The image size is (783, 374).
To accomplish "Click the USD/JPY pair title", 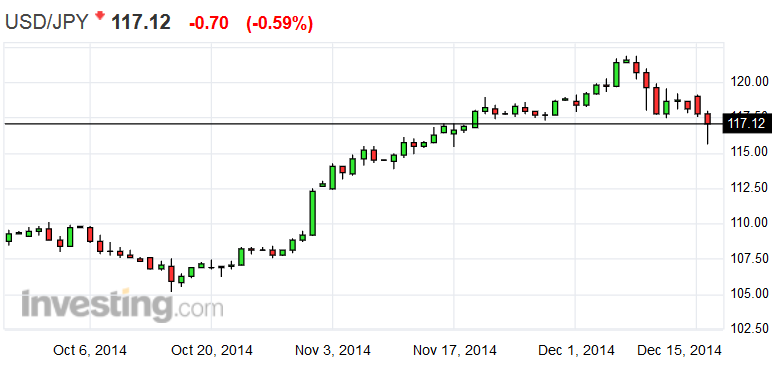I will click(47, 22).
